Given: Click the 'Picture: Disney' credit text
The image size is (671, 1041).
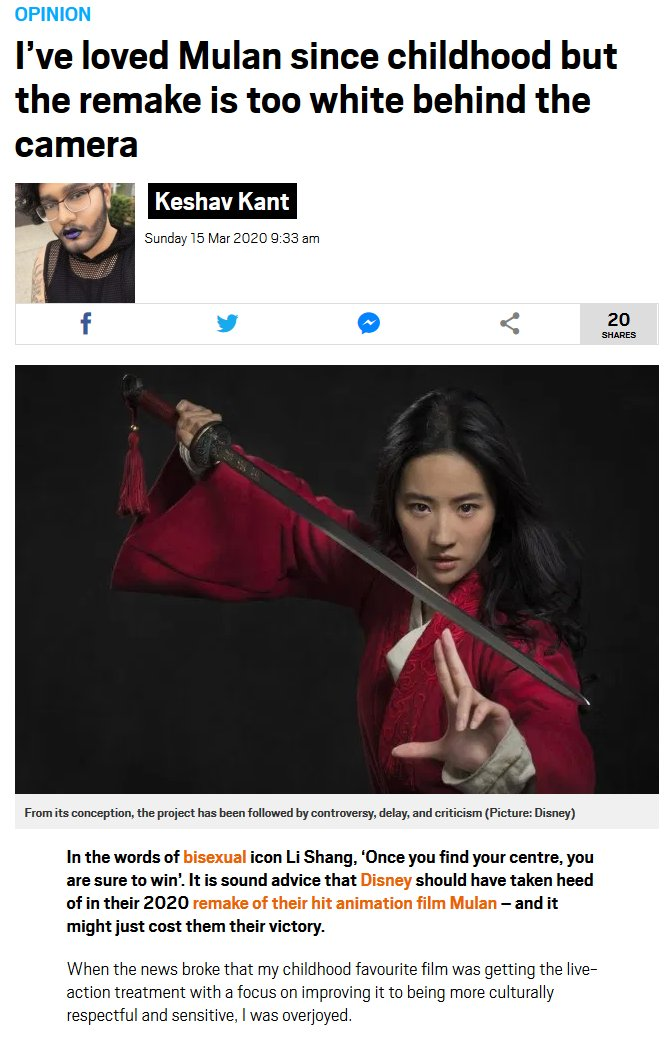Looking at the screenshot, I should [530, 813].
